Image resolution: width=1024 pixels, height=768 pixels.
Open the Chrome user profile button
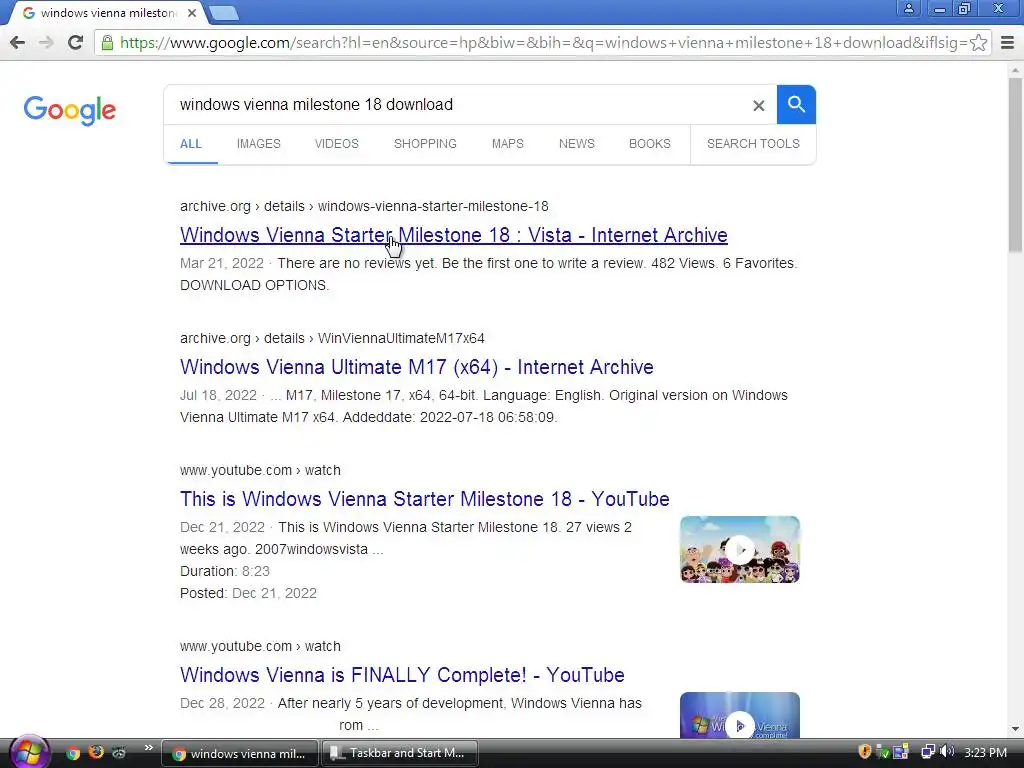[908, 8]
